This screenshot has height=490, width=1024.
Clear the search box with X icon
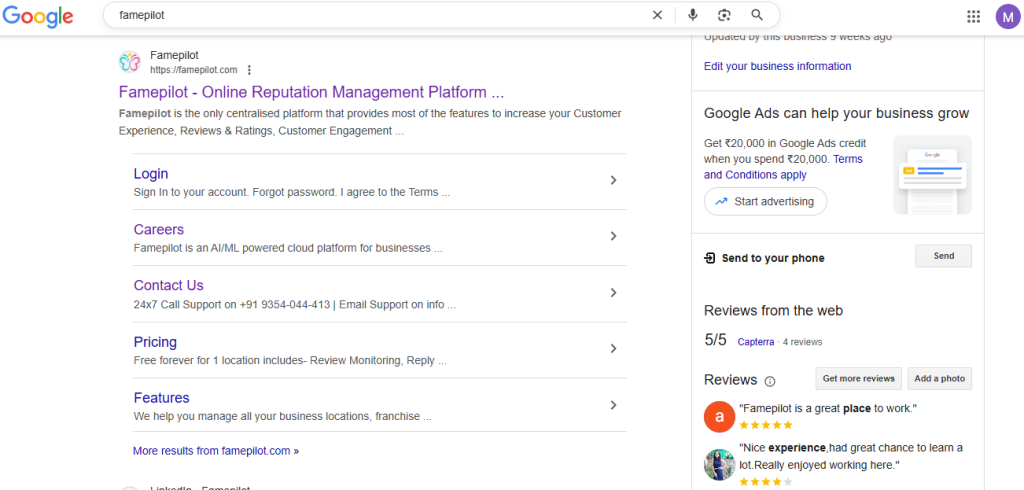click(658, 15)
